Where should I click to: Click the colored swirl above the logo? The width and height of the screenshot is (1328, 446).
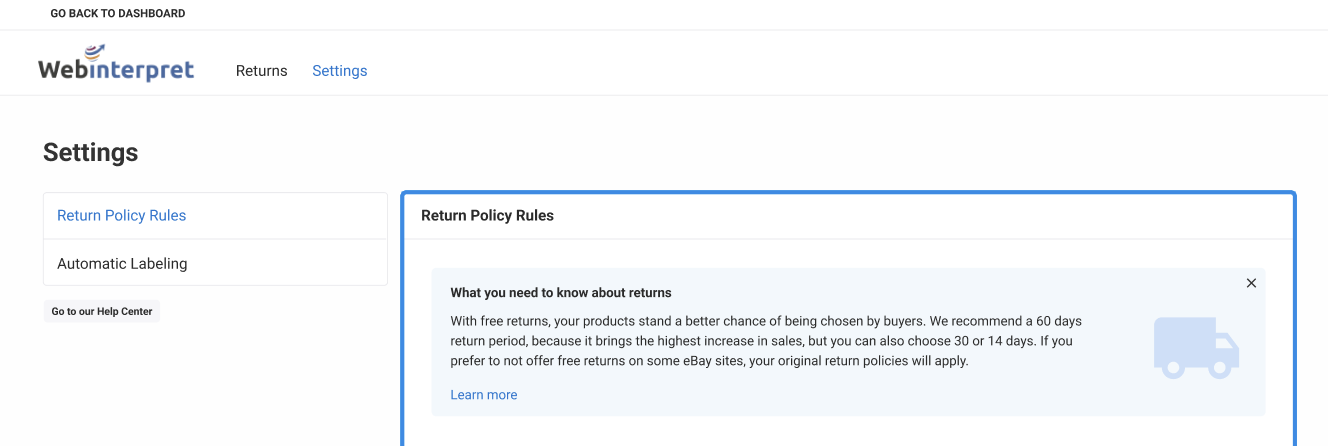click(x=94, y=51)
